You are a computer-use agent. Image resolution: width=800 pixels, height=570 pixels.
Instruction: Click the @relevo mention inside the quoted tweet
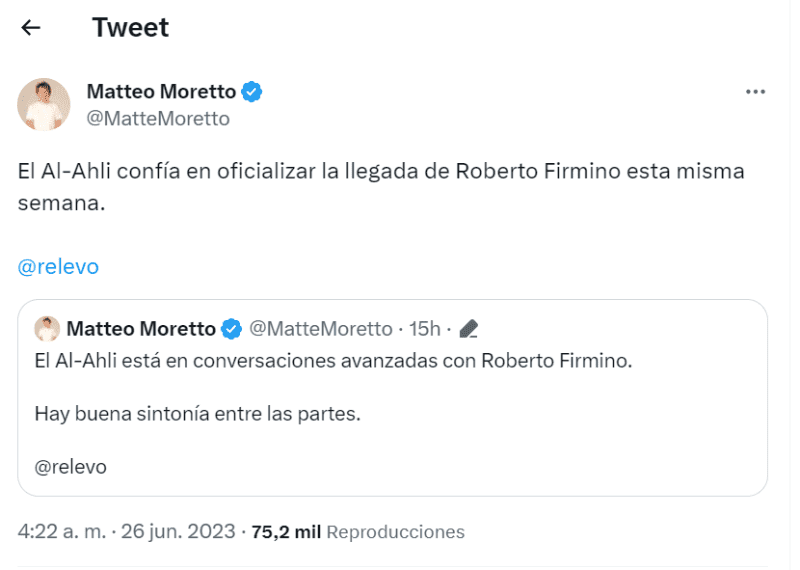(70, 466)
